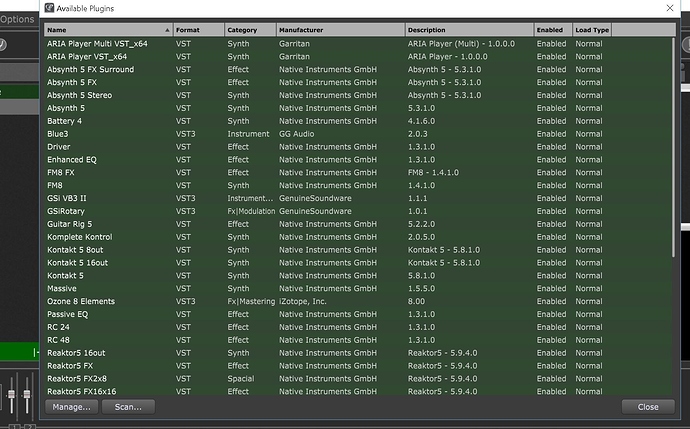690x429 pixels.
Task: Click the 8.00 version description
Action: pos(416,301)
